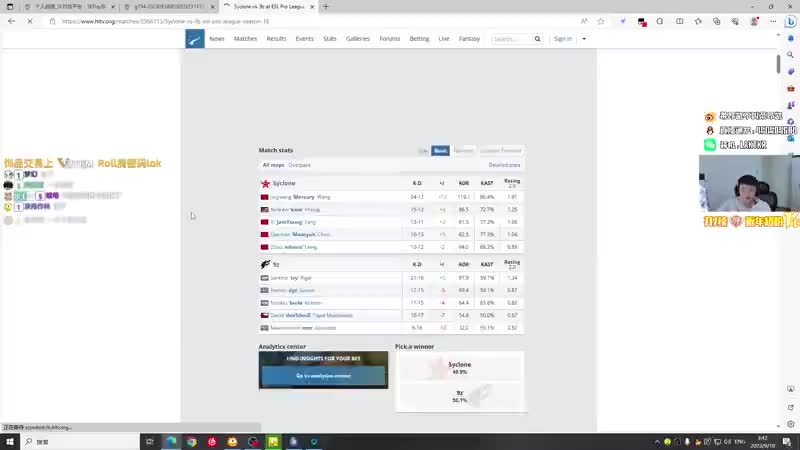The width and height of the screenshot is (800, 450).
Task: Click the 9z team logo in stats
Action: coord(265,264)
